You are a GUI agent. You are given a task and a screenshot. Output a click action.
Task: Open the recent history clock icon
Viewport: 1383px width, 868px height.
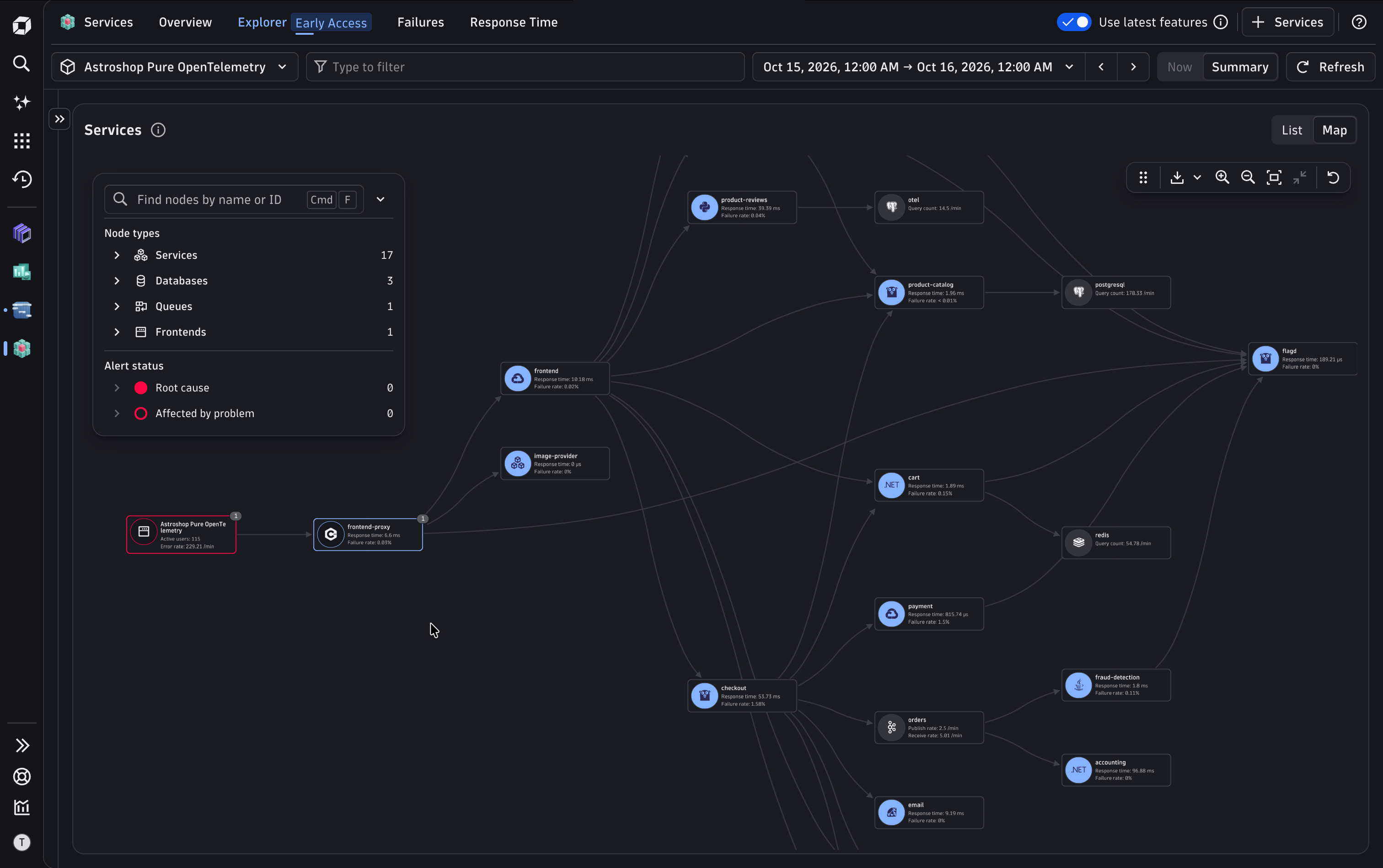(21, 179)
